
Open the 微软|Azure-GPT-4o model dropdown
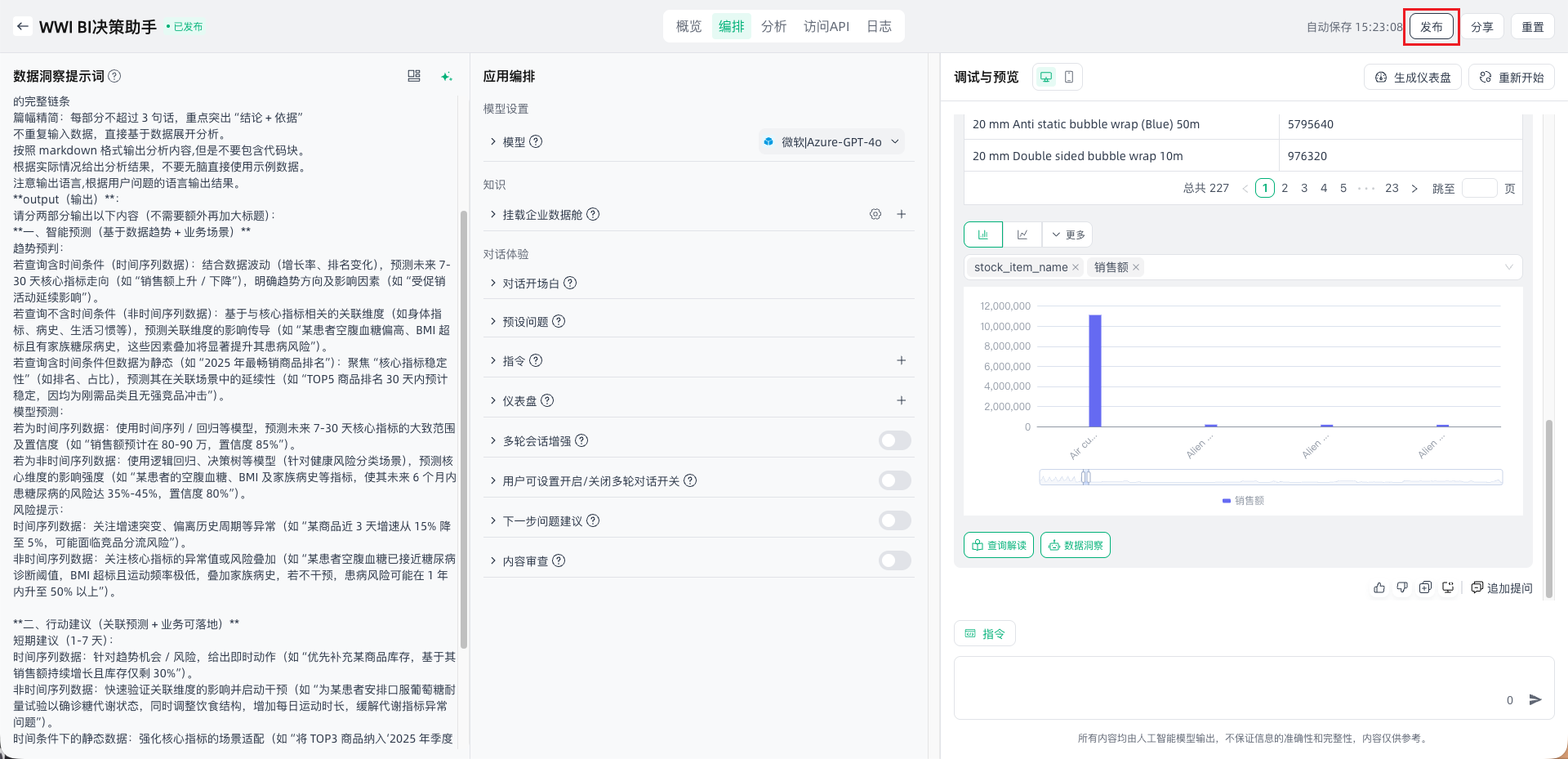(831, 142)
